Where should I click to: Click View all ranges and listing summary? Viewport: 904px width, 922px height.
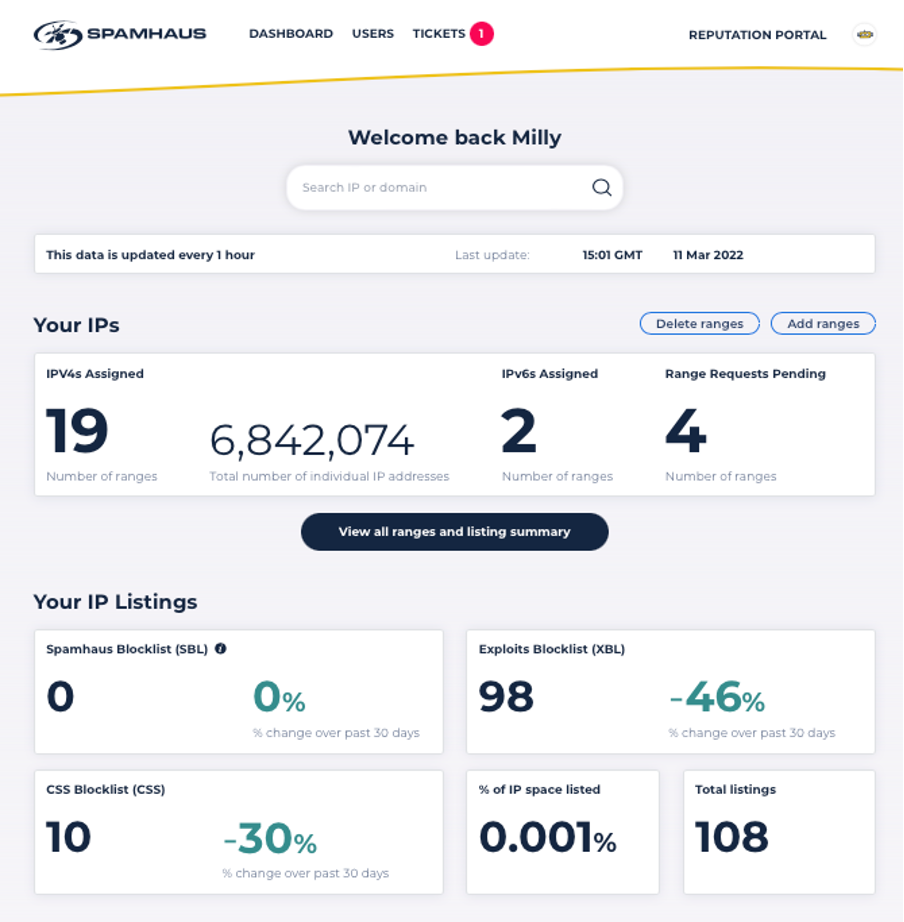pyautogui.click(x=454, y=532)
